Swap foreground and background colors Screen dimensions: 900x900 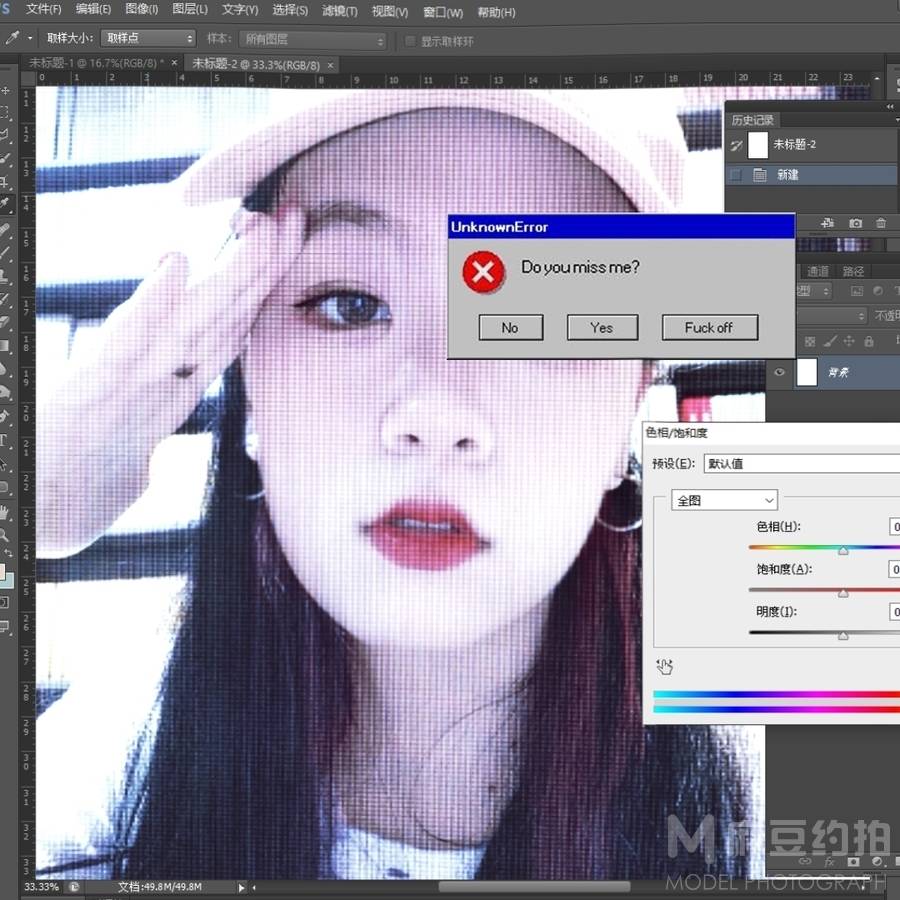8,553
